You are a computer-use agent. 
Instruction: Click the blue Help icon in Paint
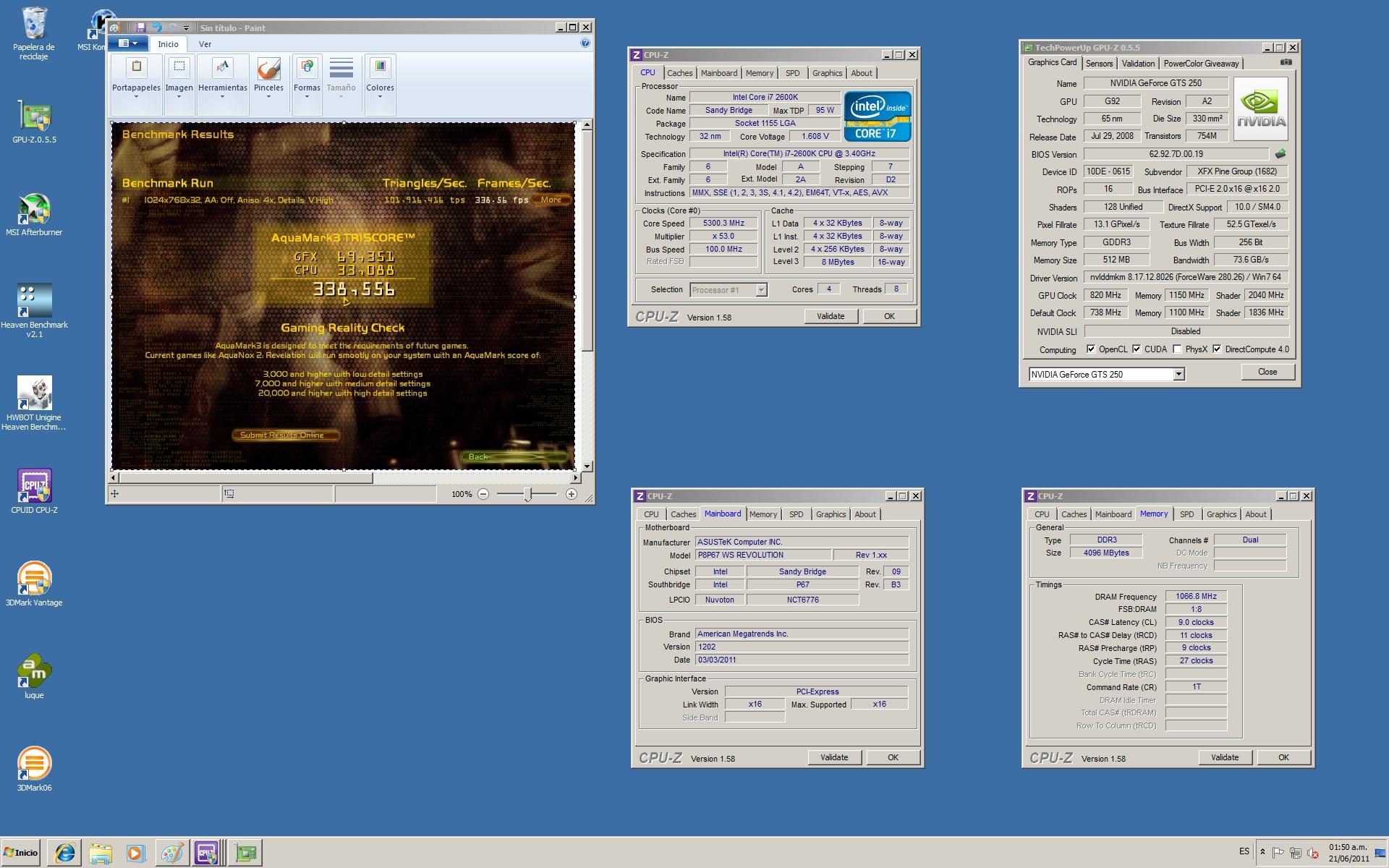click(585, 43)
